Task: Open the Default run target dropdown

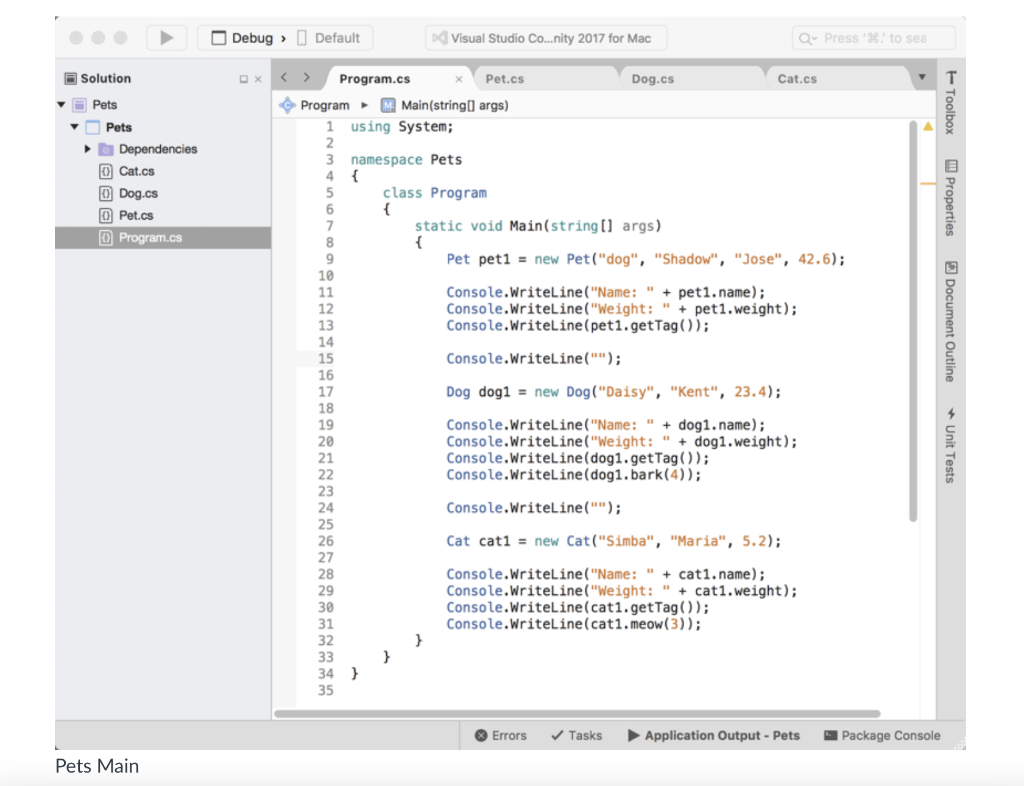Action: (x=333, y=37)
